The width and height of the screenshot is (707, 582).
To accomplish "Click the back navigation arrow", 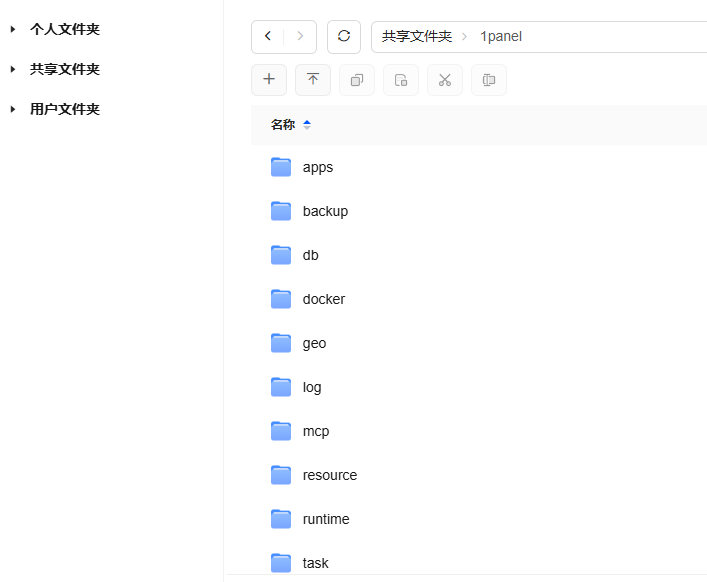I will [268, 36].
